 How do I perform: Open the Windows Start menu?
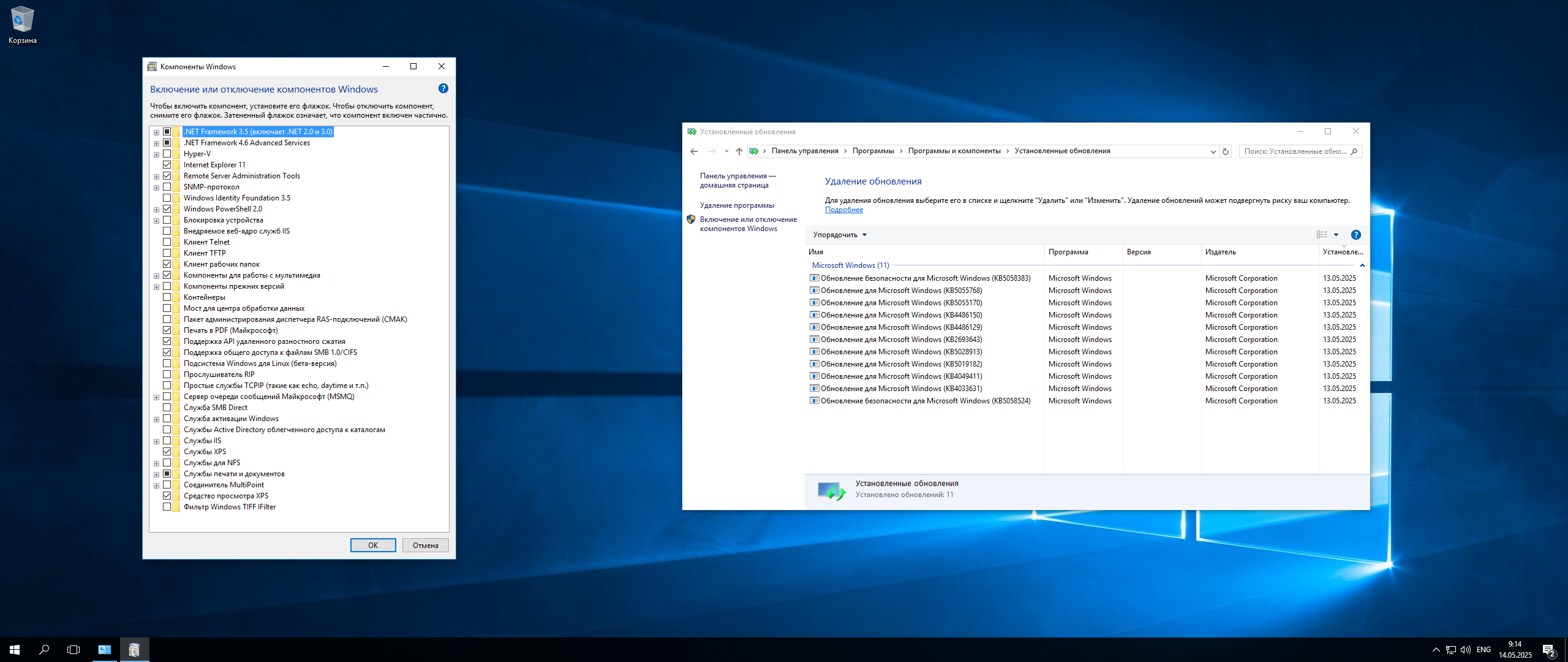15,650
